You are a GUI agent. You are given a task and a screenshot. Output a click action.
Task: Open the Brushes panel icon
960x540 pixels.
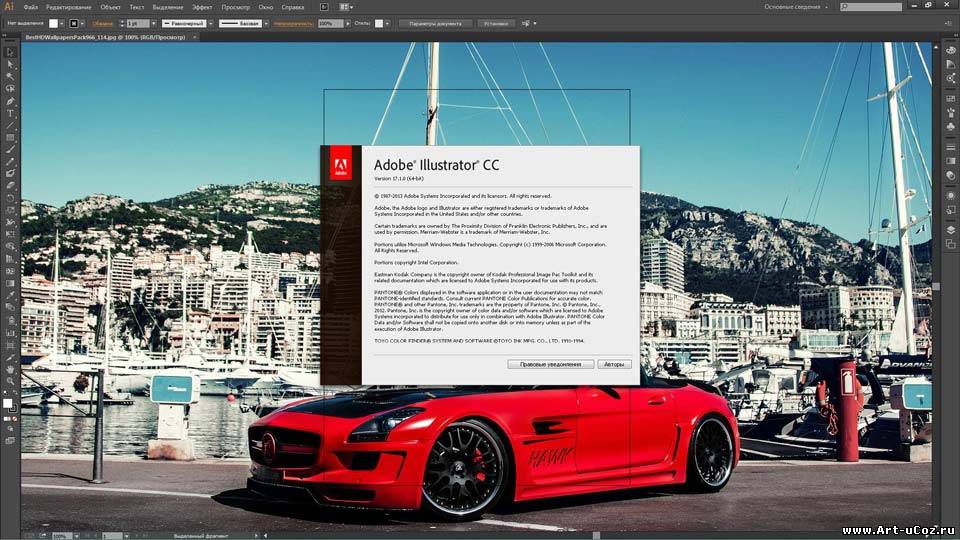(x=950, y=113)
